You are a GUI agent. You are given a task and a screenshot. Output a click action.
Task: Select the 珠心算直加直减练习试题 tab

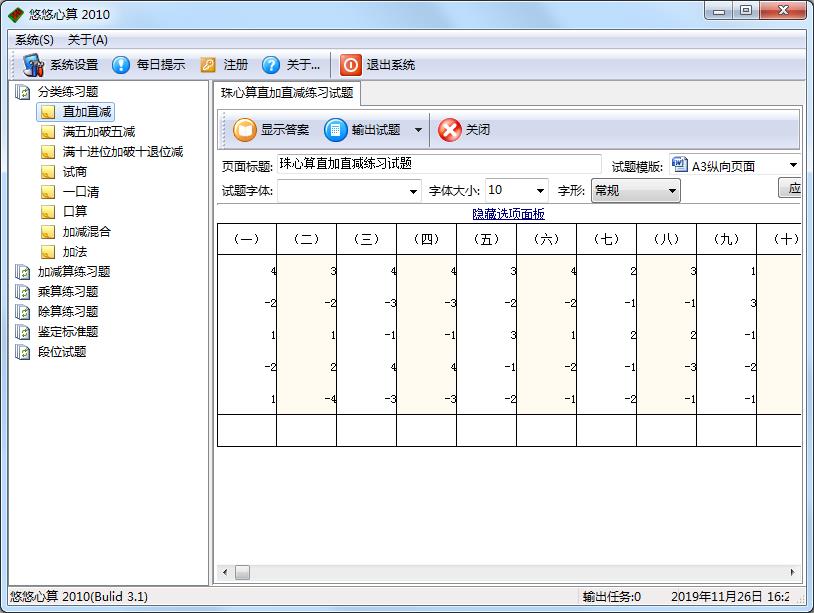click(x=287, y=93)
